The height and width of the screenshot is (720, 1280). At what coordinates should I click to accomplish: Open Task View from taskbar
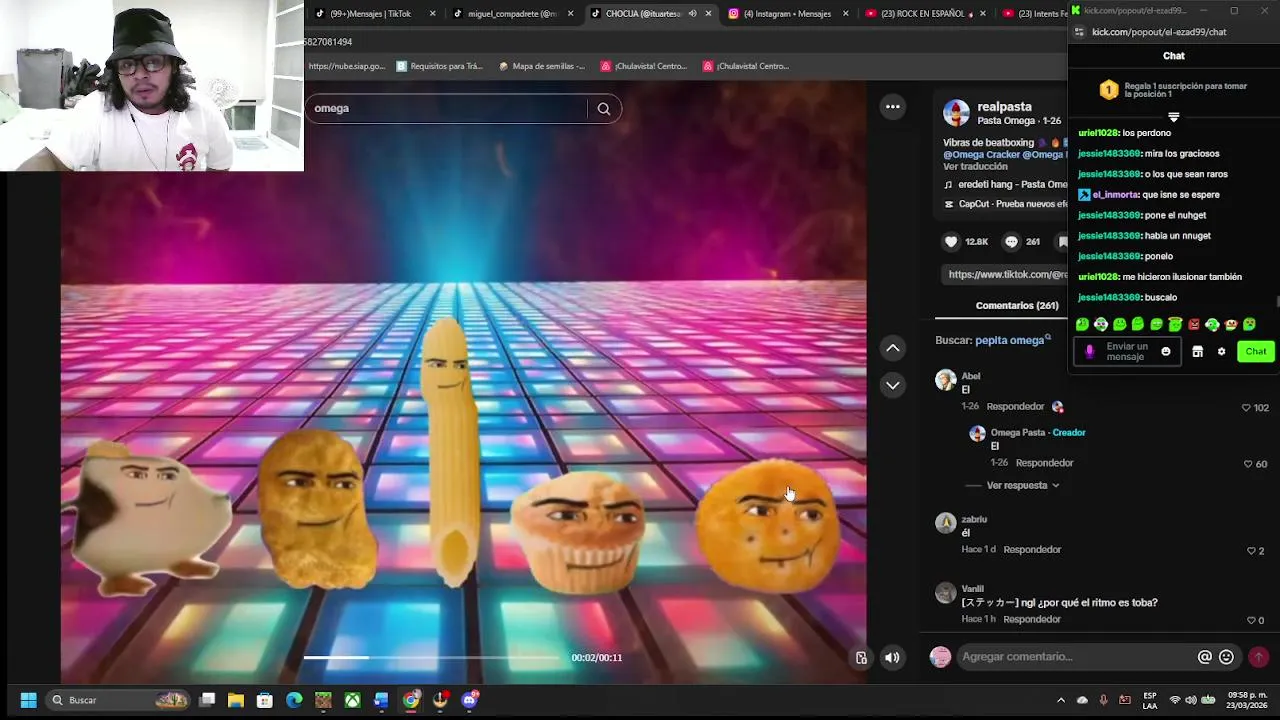click(x=207, y=700)
